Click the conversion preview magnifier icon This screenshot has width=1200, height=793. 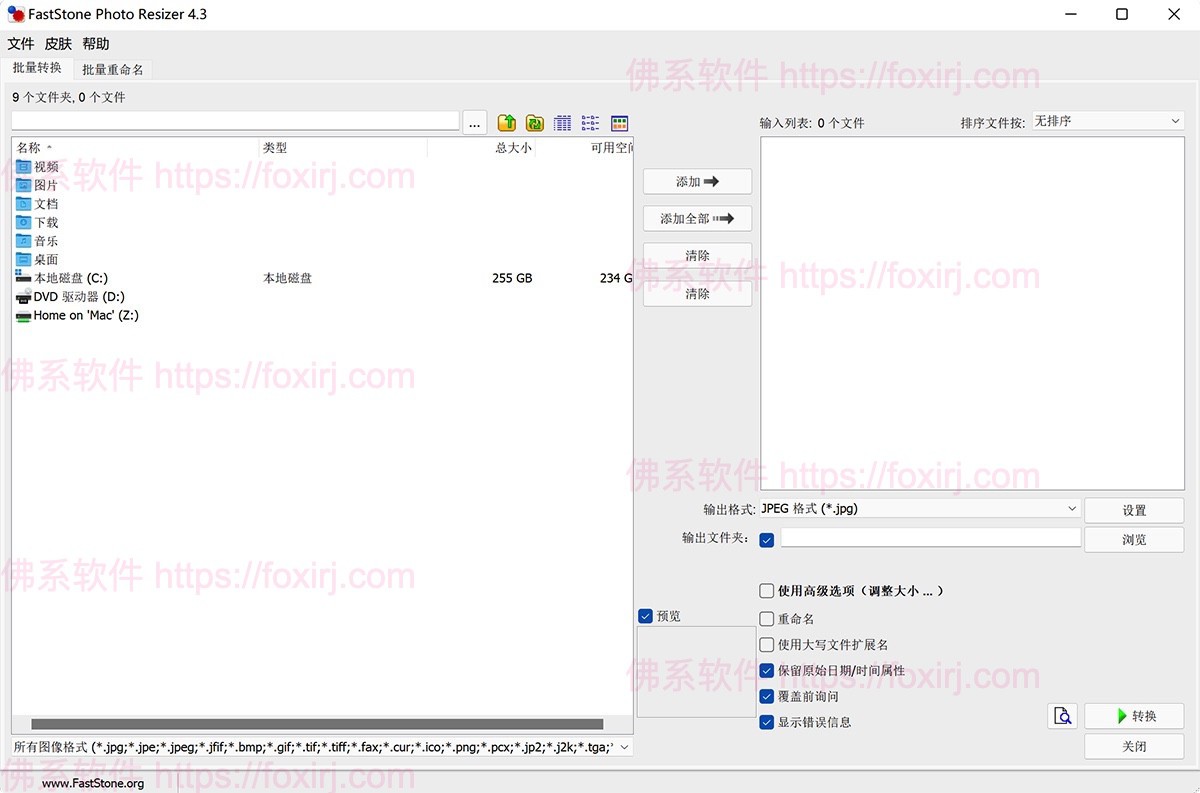coord(1062,716)
